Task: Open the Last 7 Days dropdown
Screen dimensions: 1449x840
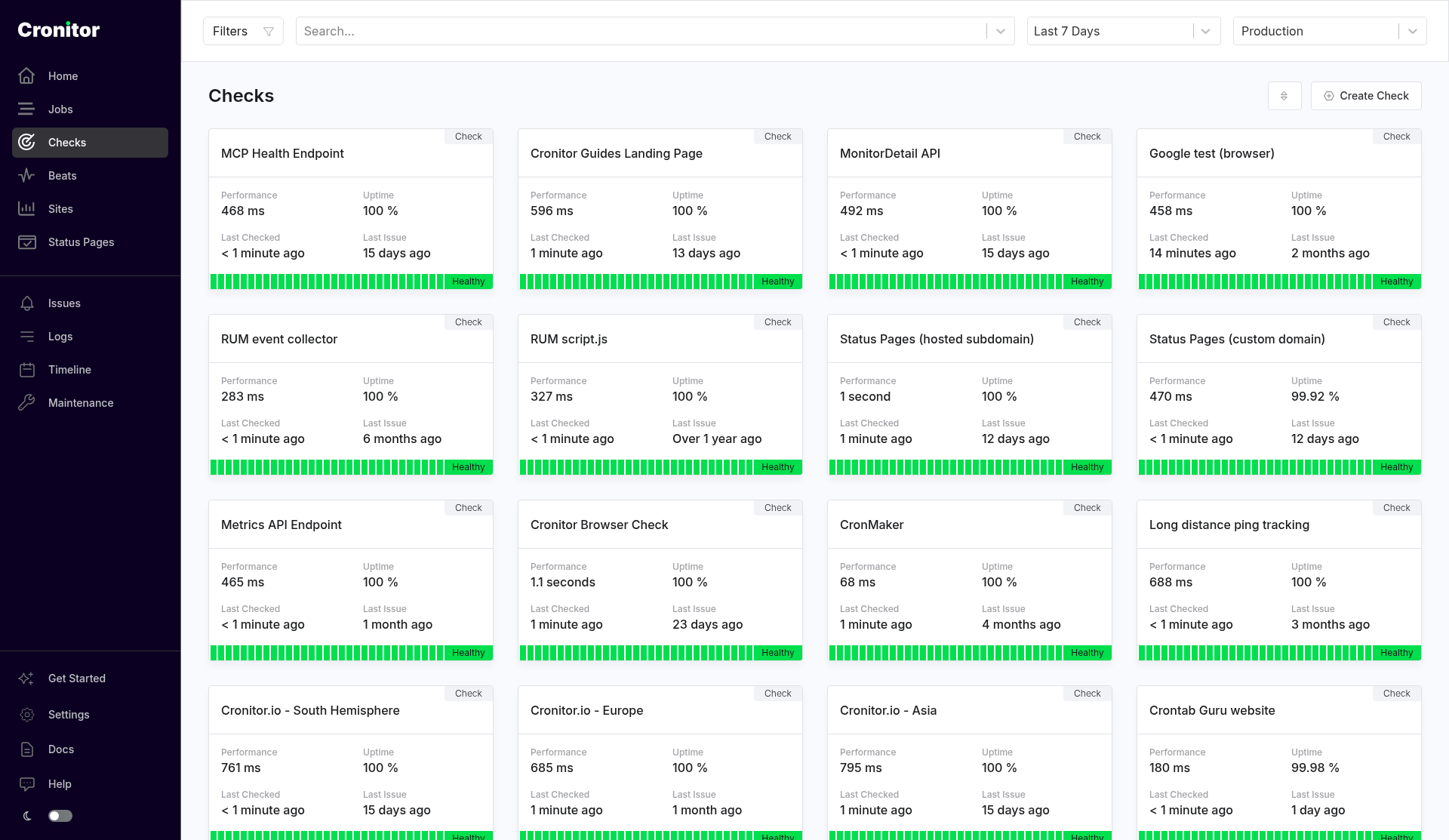Action: click(x=1124, y=31)
